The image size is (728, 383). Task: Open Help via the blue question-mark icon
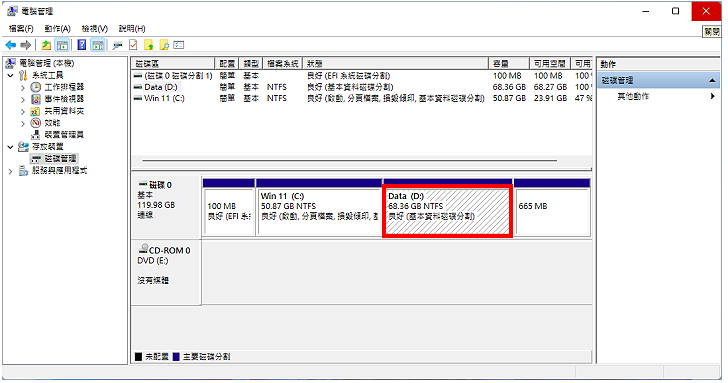pos(82,45)
